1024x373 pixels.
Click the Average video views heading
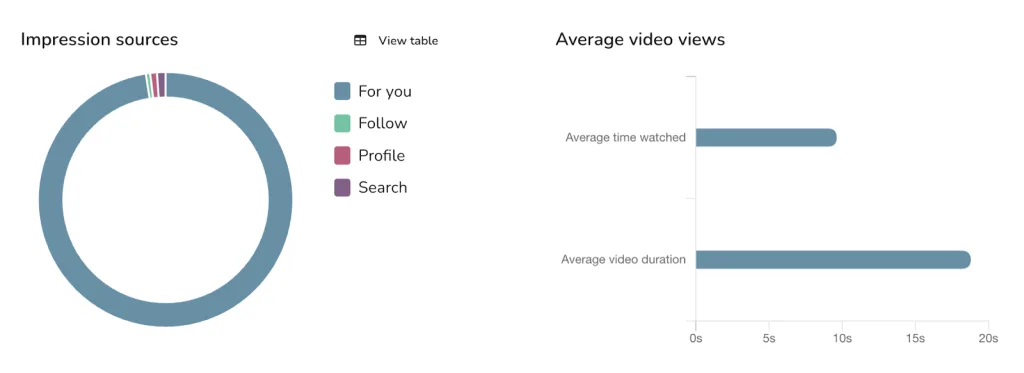tap(640, 39)
